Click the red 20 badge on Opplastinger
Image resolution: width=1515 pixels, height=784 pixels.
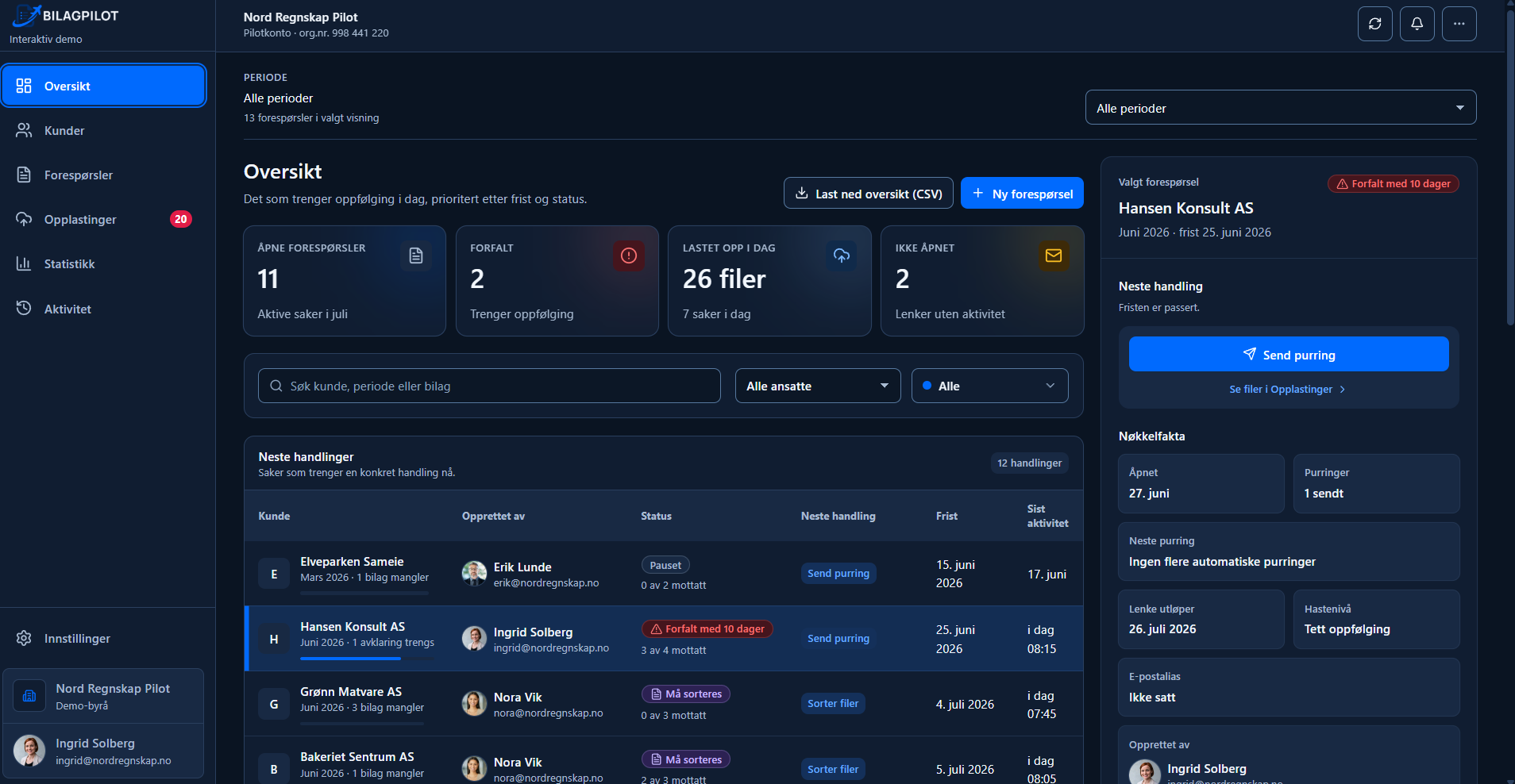tap(181, 219)
